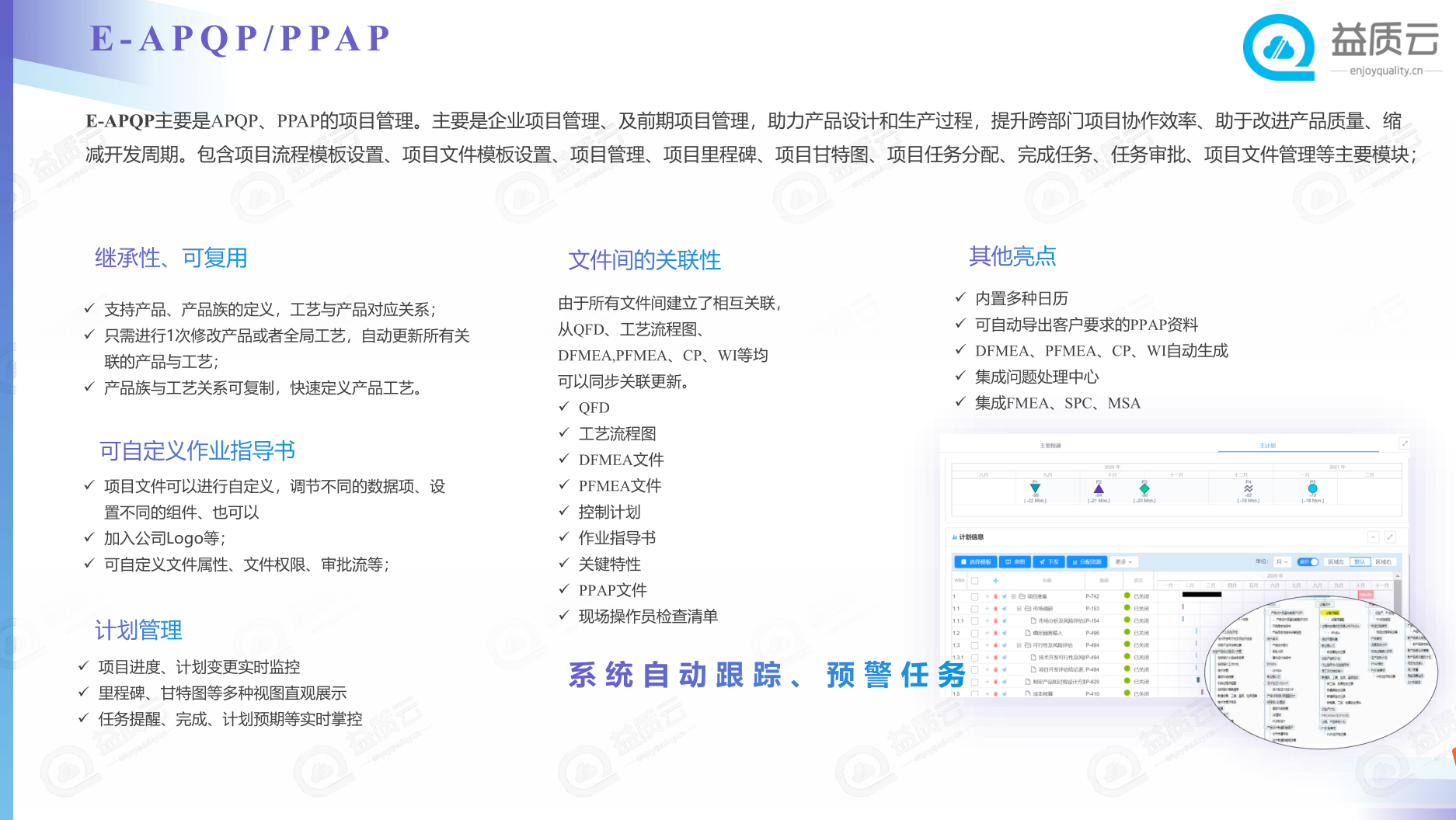This screenshot has width=1456, height=820.
Task: Tick the select-all checkbox in WBS header
Action: click(974, 580)
